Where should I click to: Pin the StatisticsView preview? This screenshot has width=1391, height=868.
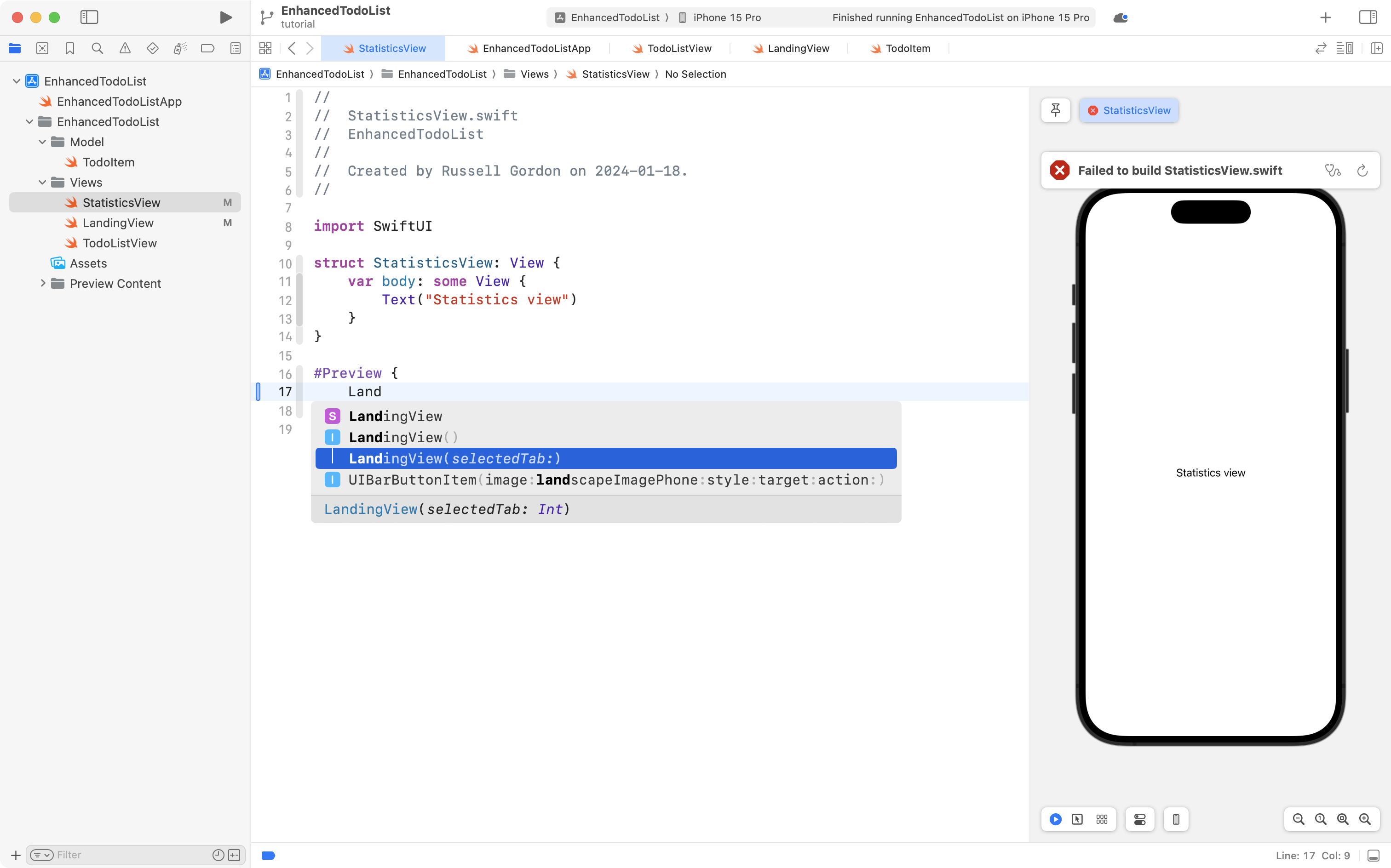[1055, 110]
